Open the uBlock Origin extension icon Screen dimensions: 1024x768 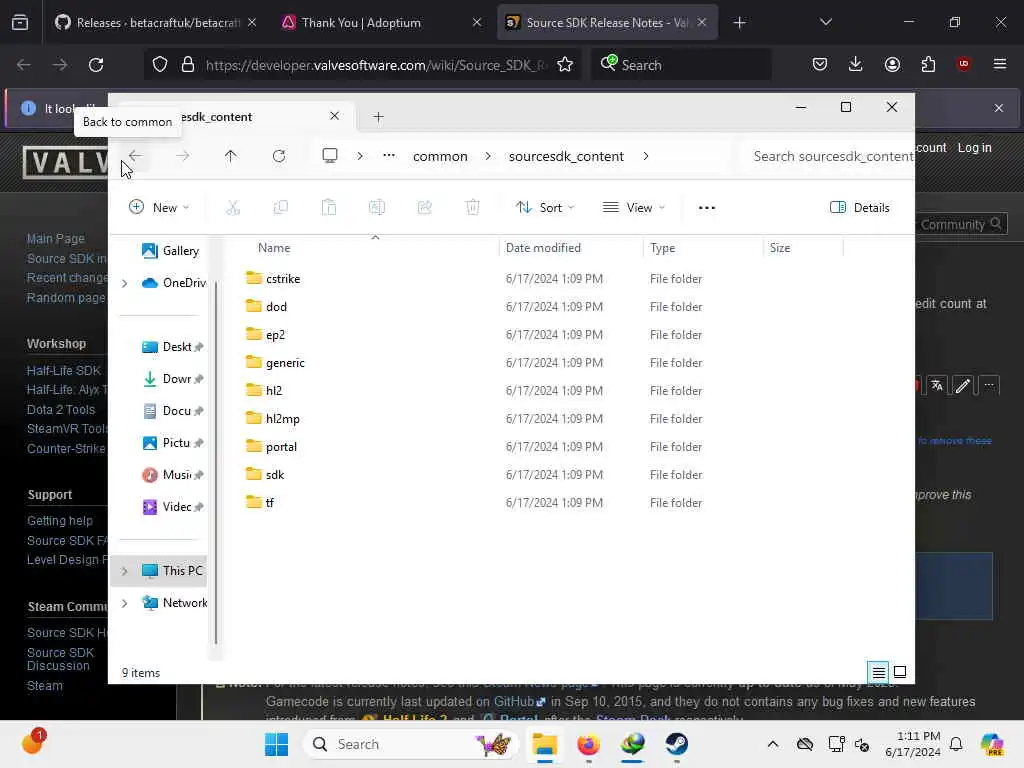pos(963,64)
